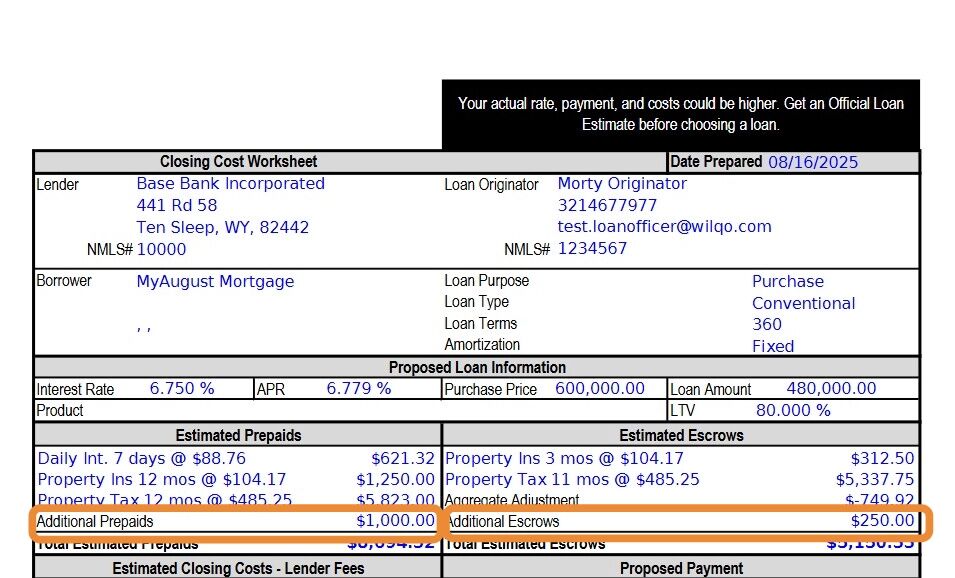Click Property Ins 3 mos @ $104.17 line
Screen dimensions: 955x578
pyautogui.click(x=564, y=458)
